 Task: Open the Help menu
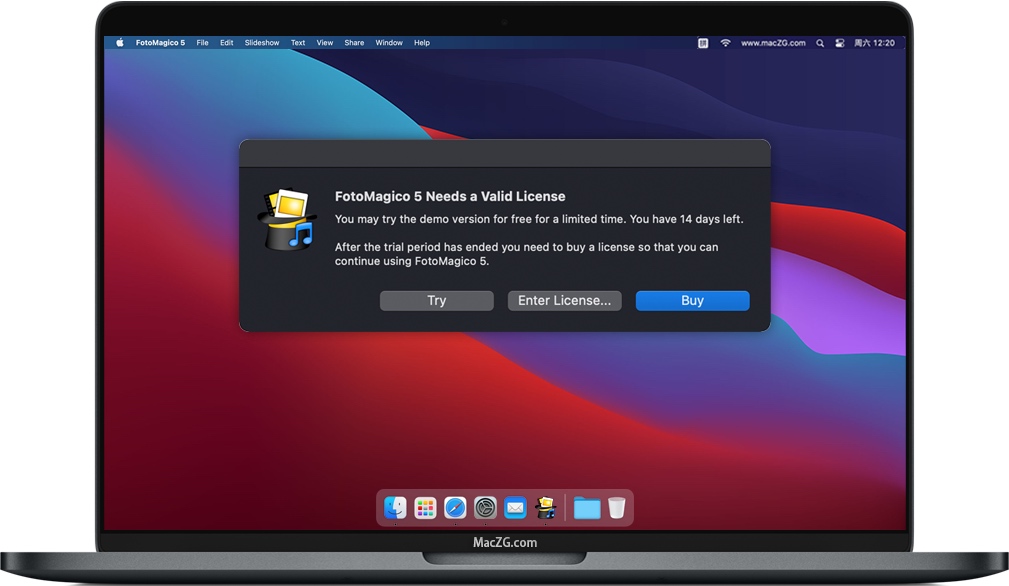point(421,42)
